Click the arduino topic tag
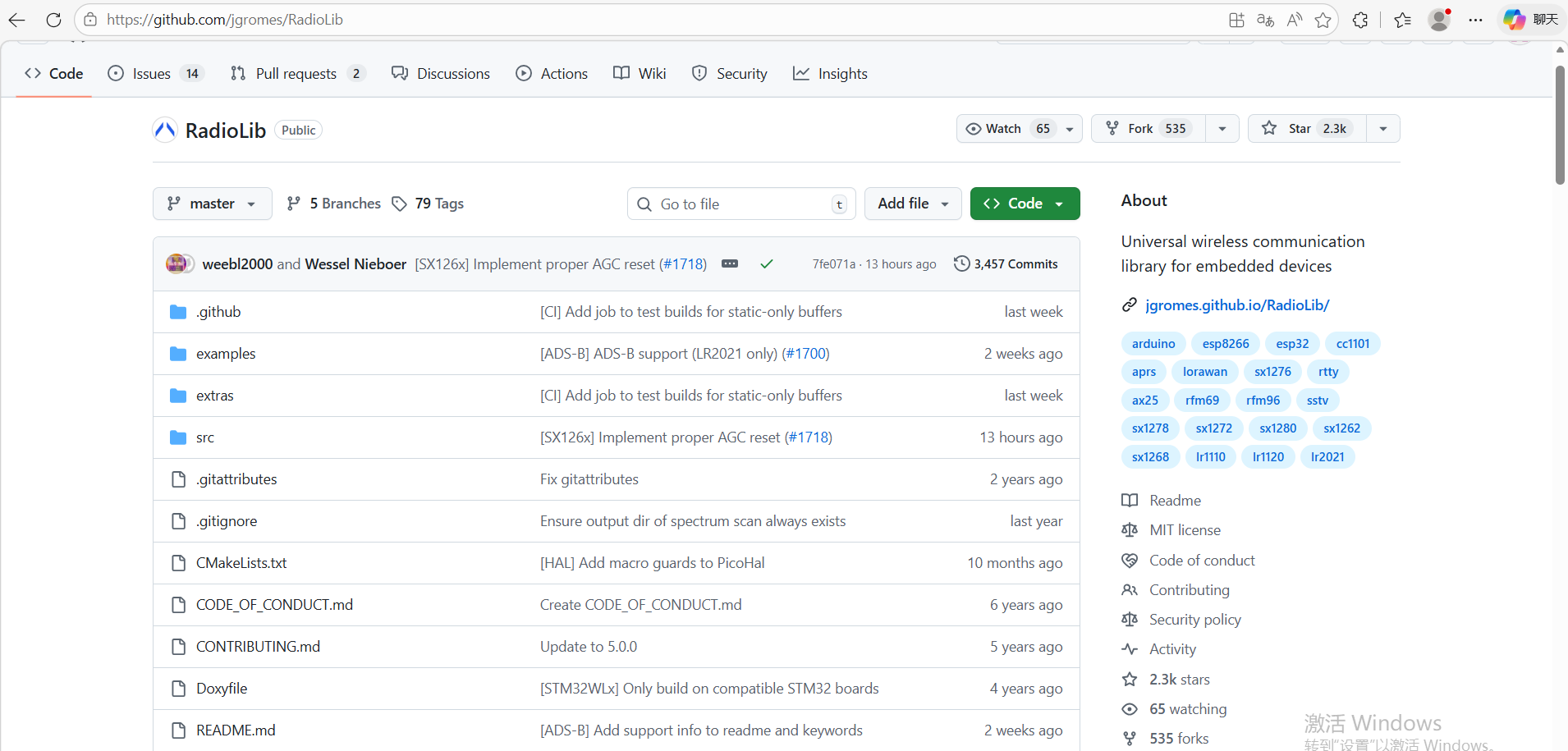 tap(1153, 344)
